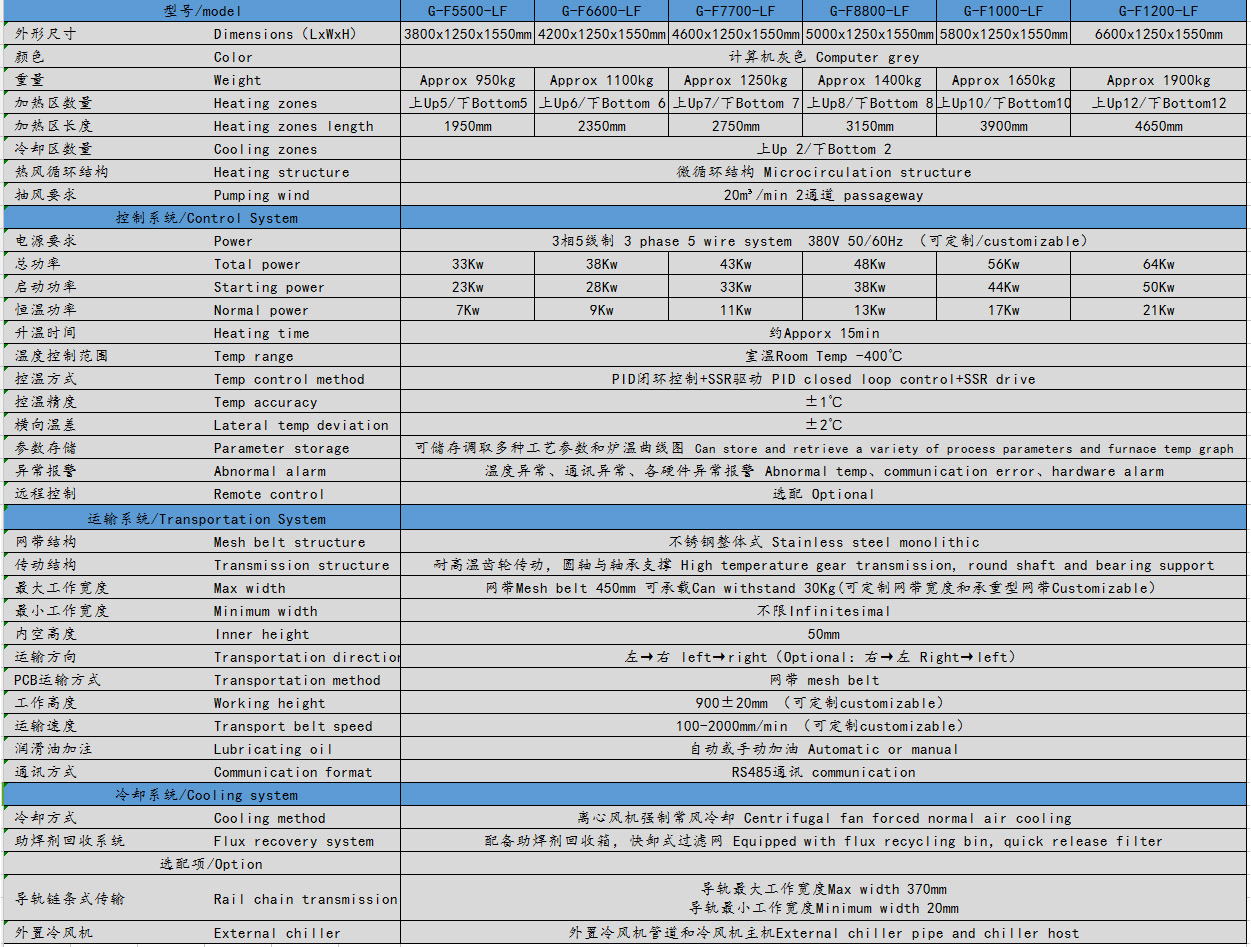Click the Cooling system section header

tap(206, 795)
